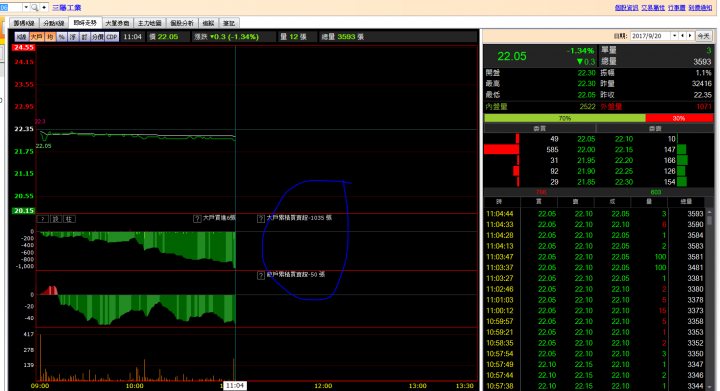Screen dimensions: 720x391
Task: Toggle the 訂 chart option button
Action: 84,37
